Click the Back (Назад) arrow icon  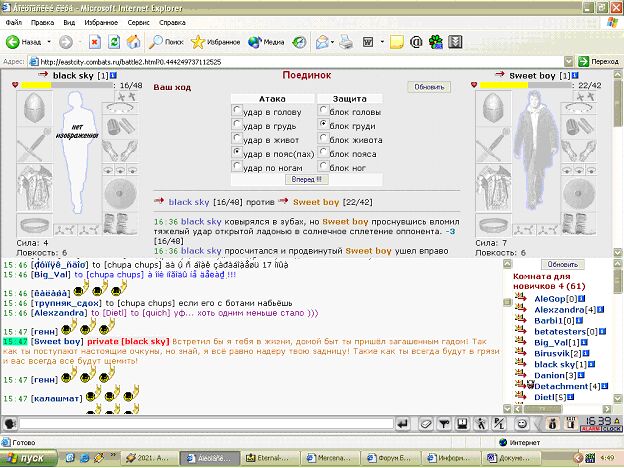pos(13,42)
